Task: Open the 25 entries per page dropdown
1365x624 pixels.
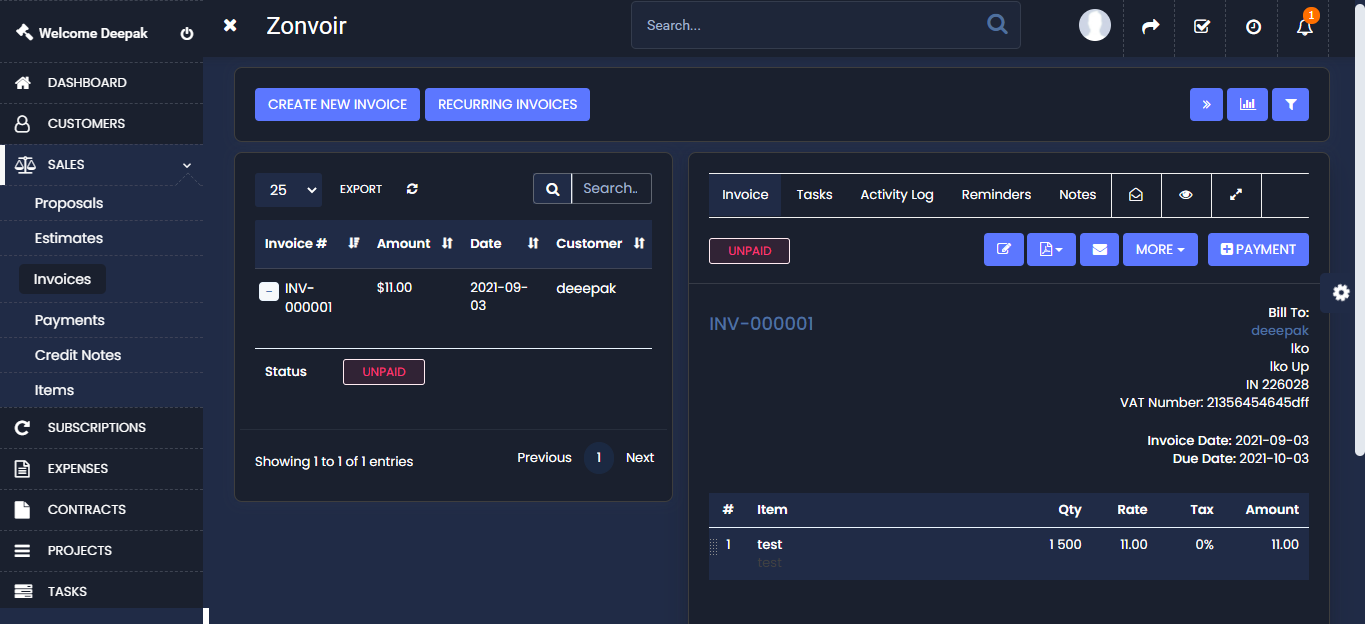Action: [x=288, y=190]
